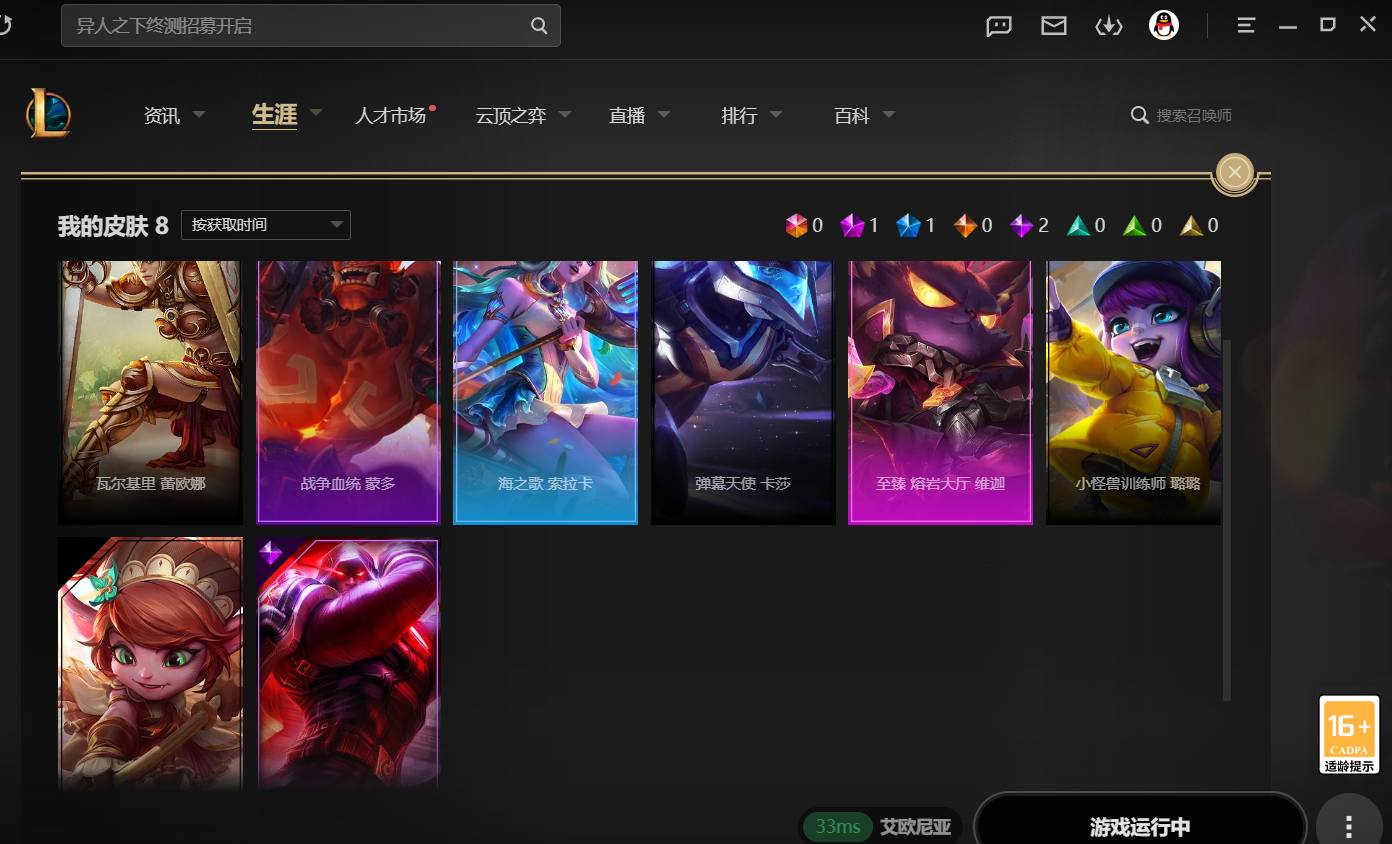Select the magenta gem icon with count 1
1392x844 pixels.
pyautogui.click(x=852, y=226)
